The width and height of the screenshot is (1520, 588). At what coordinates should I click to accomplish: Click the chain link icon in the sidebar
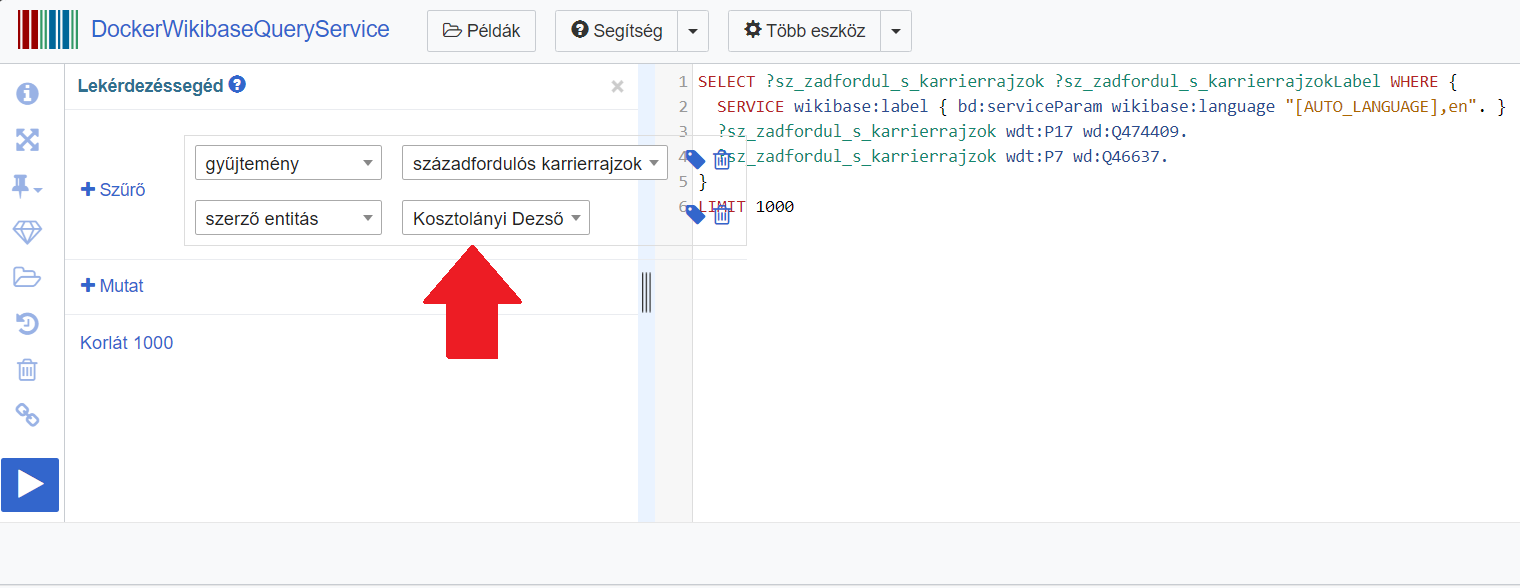point(27,415)
